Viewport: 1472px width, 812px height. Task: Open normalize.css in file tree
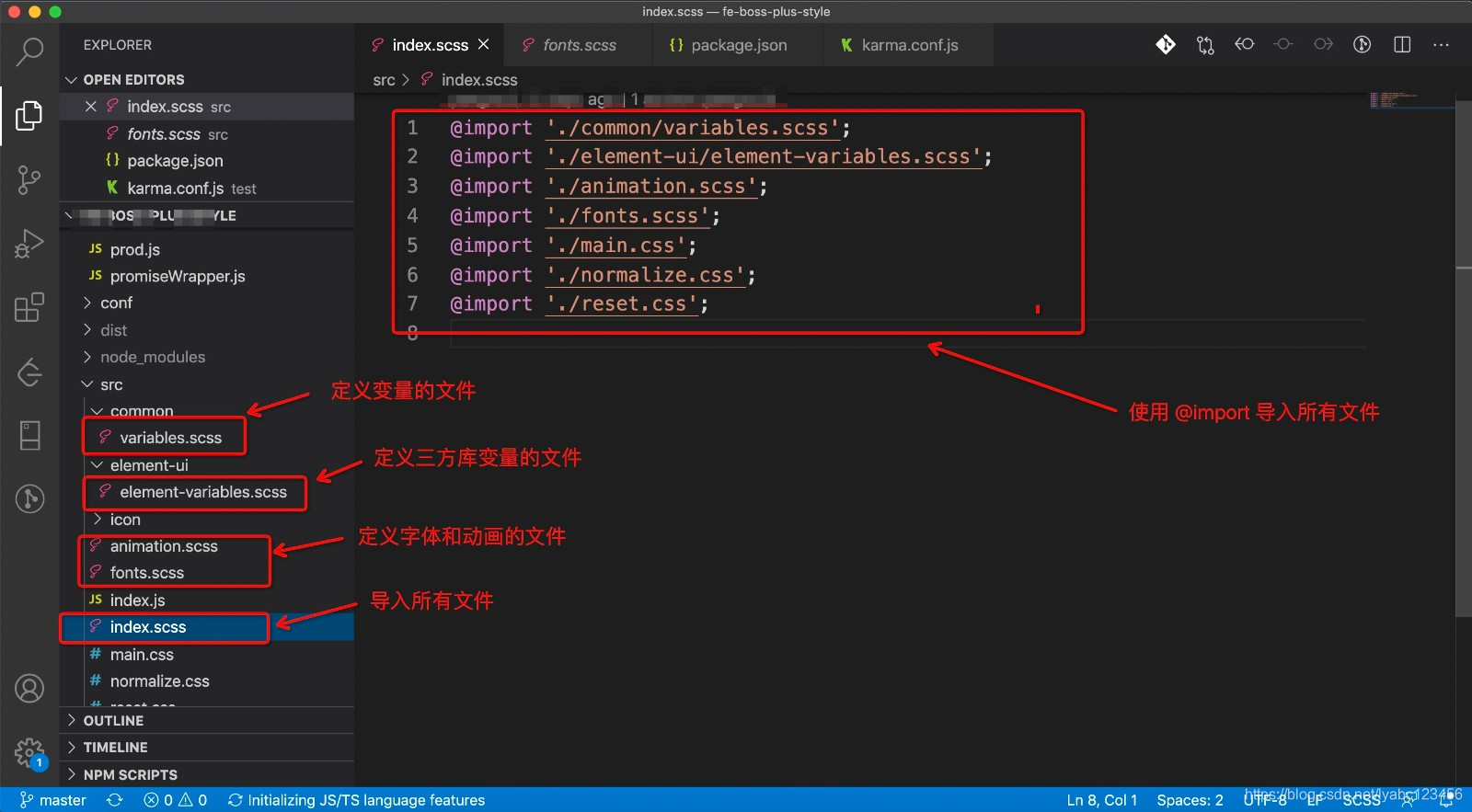pyautogui.click(x=207, y=681)
